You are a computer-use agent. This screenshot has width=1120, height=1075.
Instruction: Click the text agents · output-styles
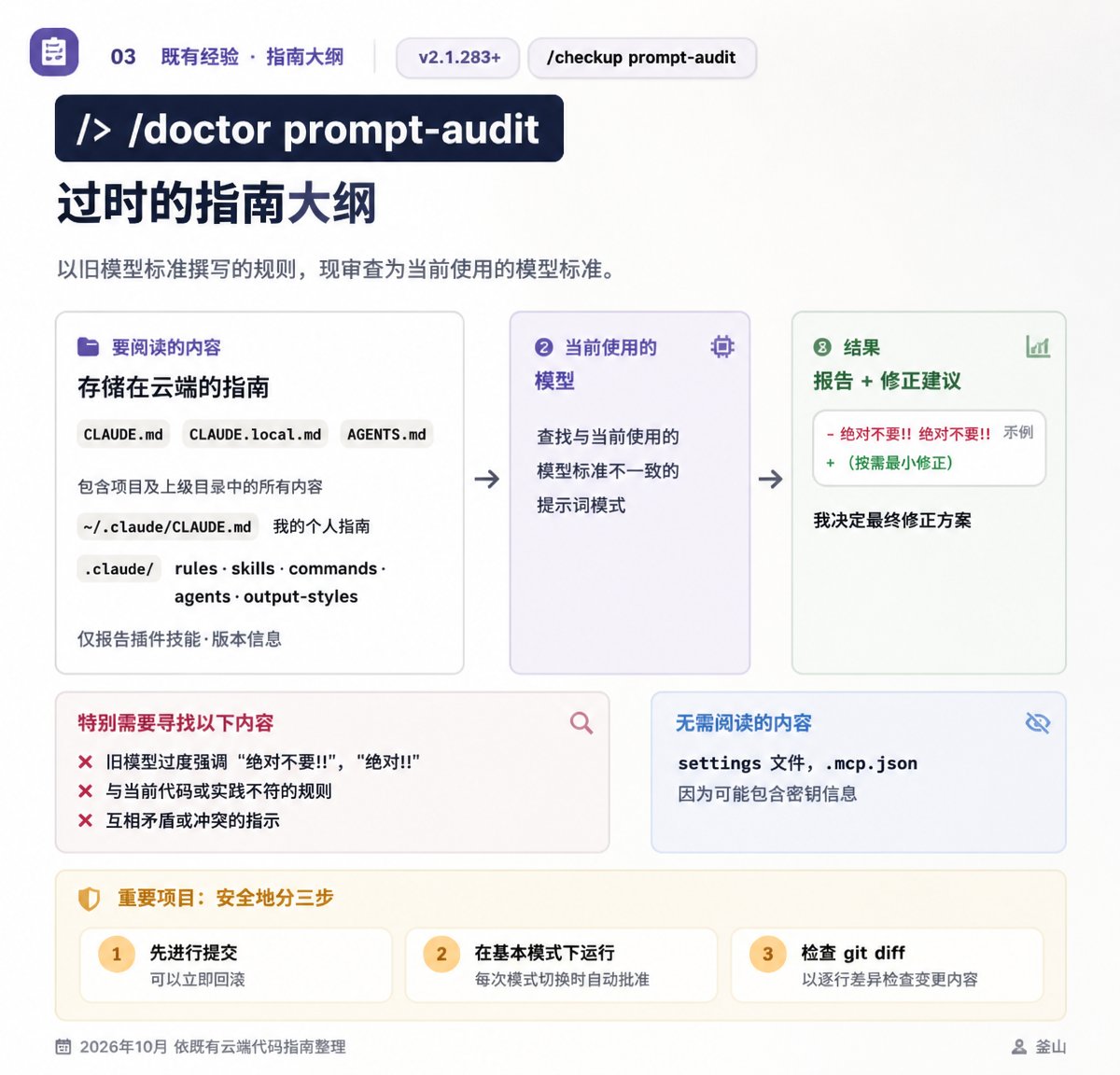tap(266, 596)
